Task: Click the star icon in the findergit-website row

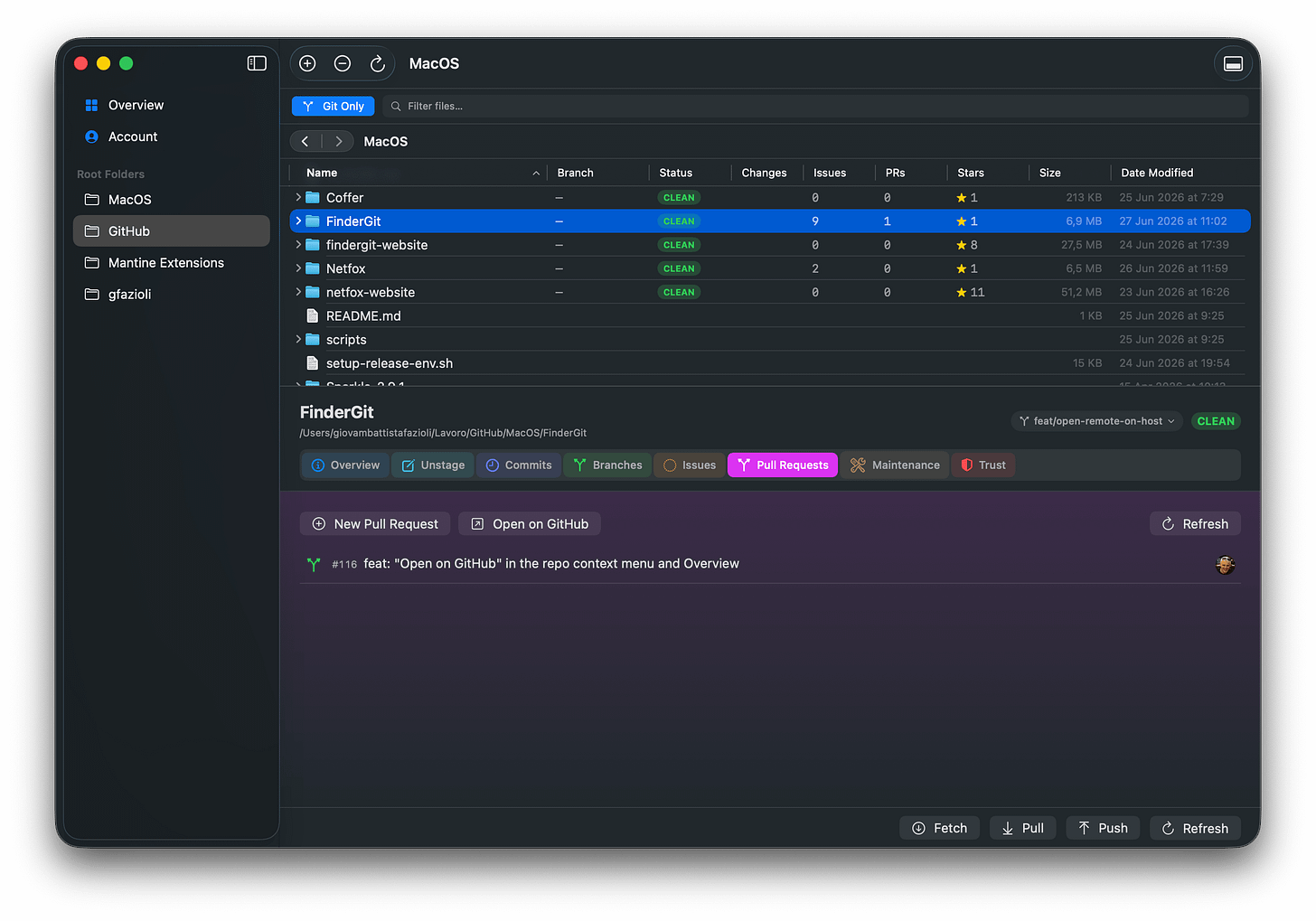Action: pyautogui.click(x=962, y=245)
